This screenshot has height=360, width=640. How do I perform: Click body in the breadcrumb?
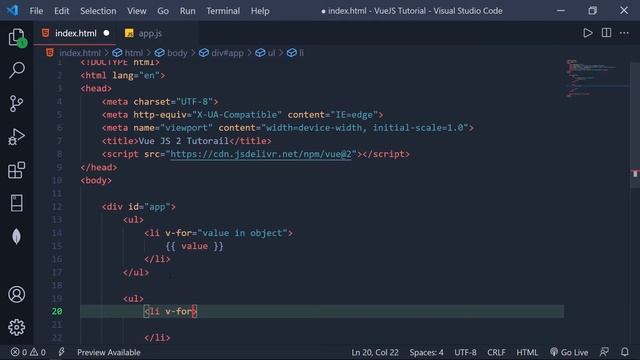(177, 53)
